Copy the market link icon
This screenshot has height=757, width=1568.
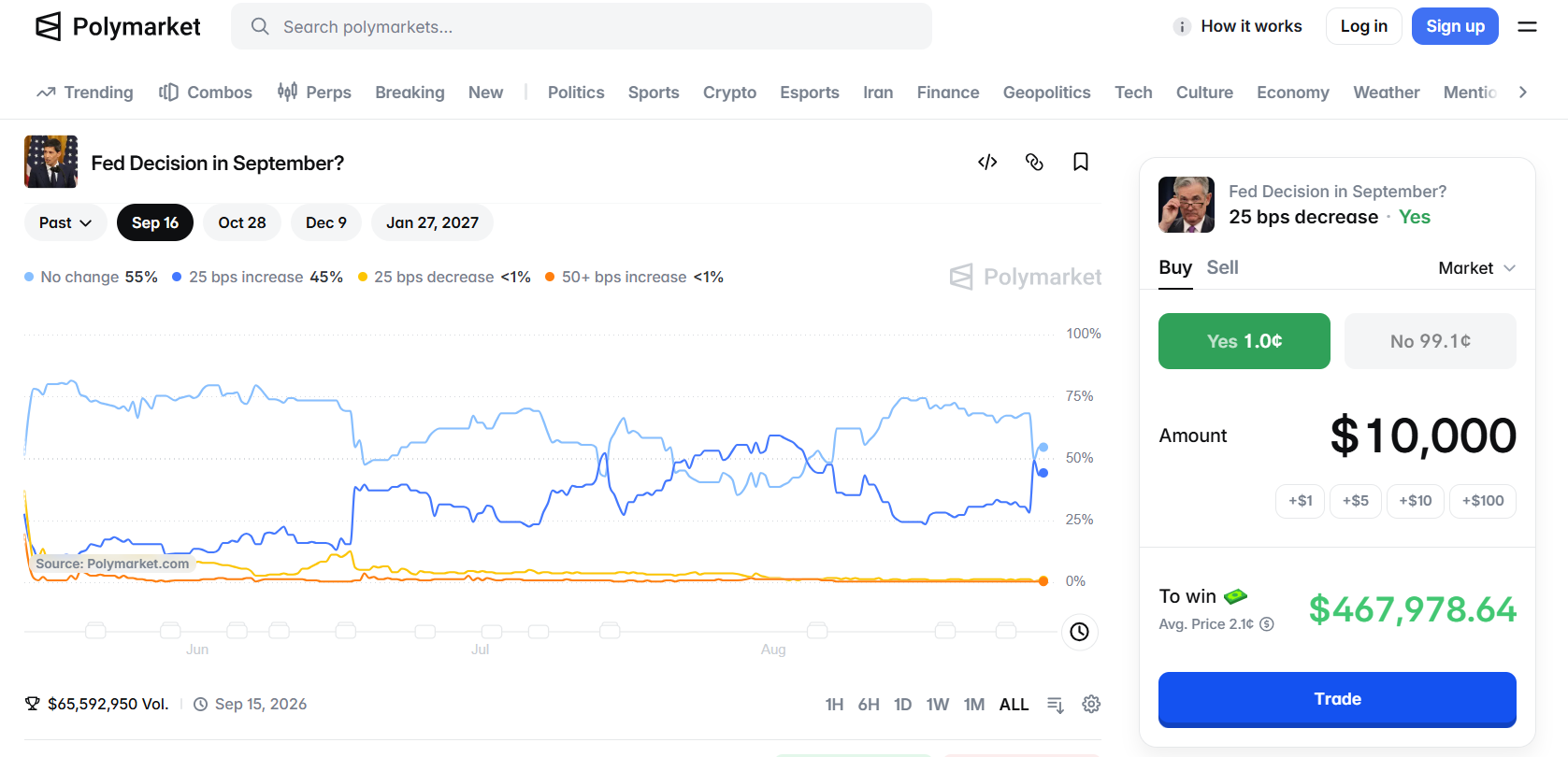click(x=1034, y=162)
